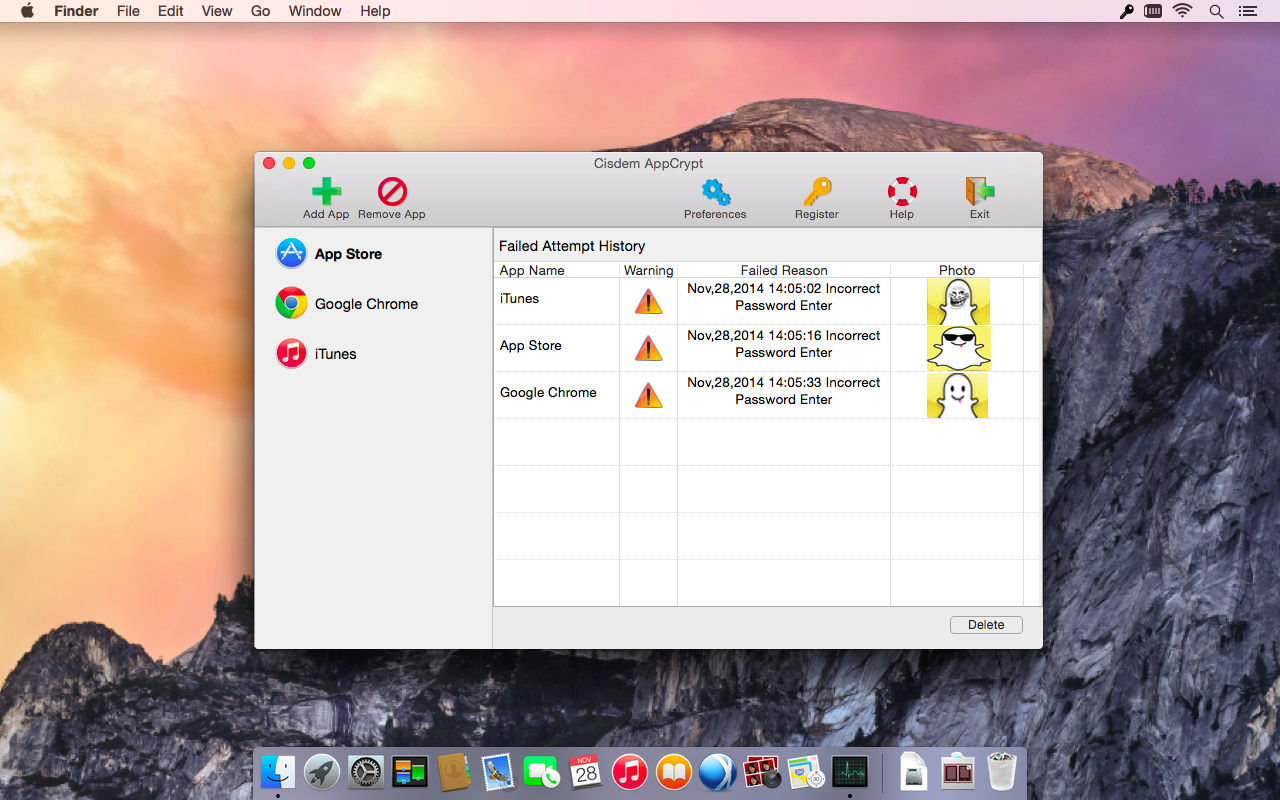Click the 14:05:16 Incorrect Password Enter entry
Viewport: 1280px width, 800px height.
click(x=784, y=344)
